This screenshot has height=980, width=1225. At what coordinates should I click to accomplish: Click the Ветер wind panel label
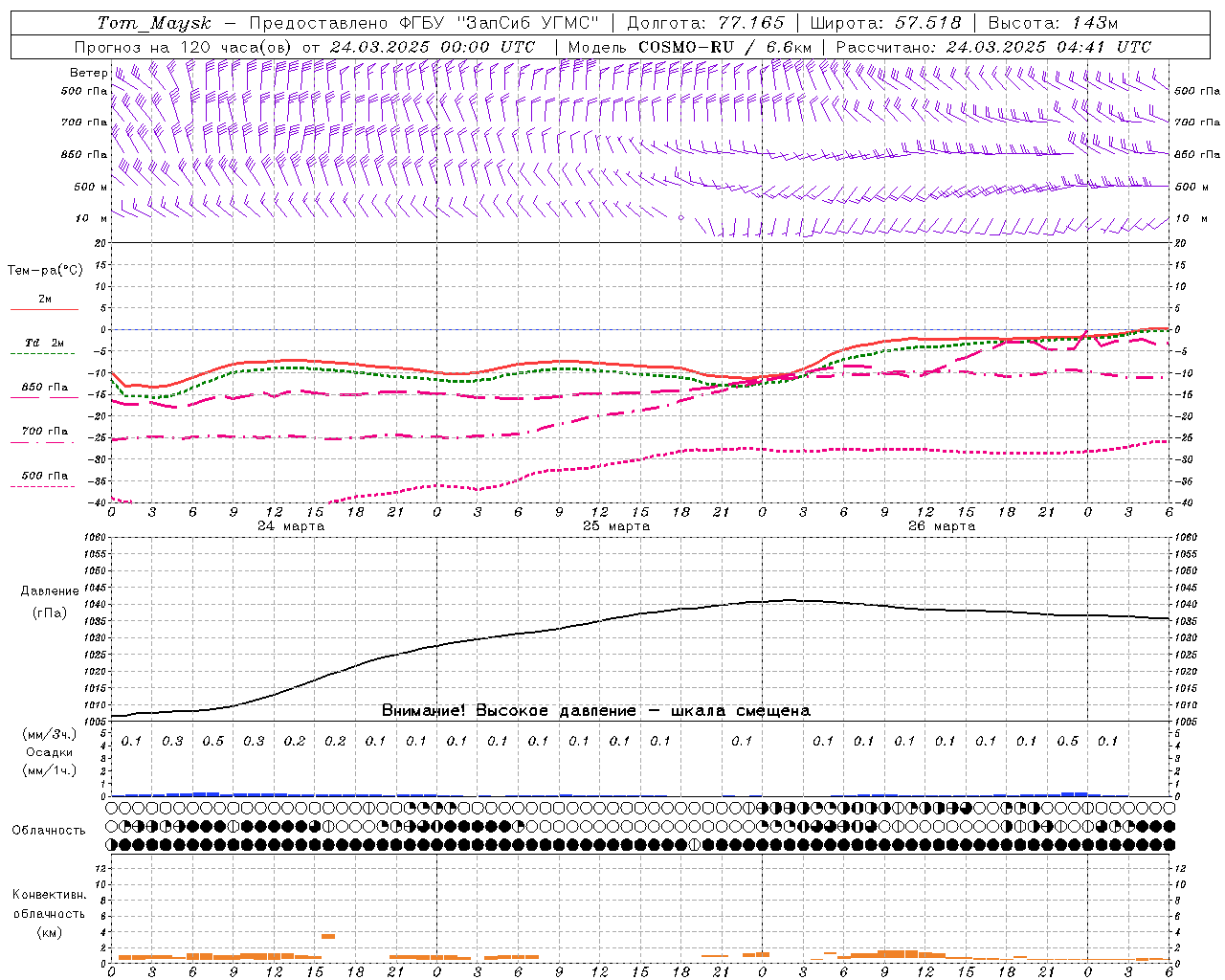[x=88, y=73]
